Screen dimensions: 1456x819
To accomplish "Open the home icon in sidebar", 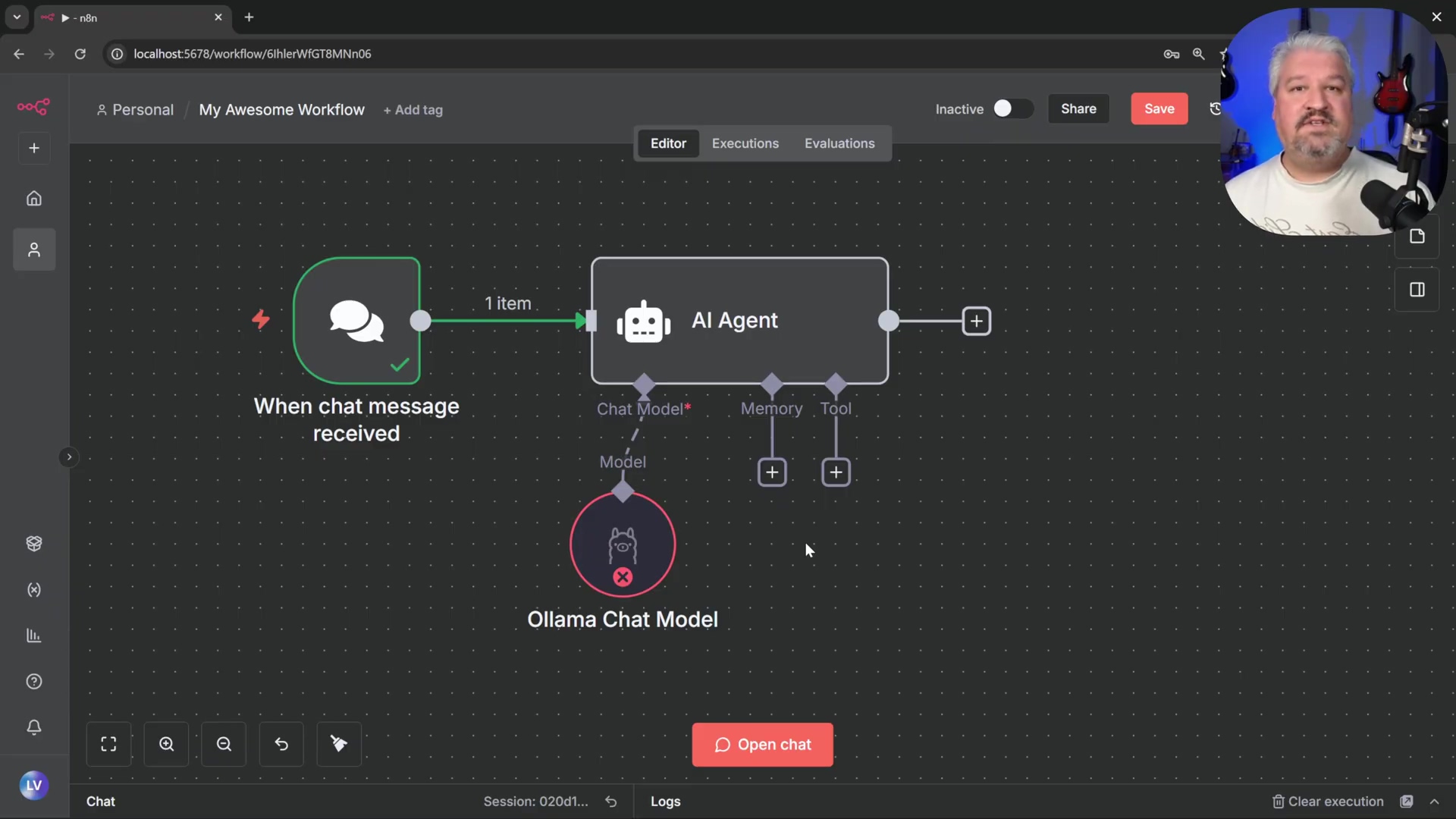I will click(34, 199).
